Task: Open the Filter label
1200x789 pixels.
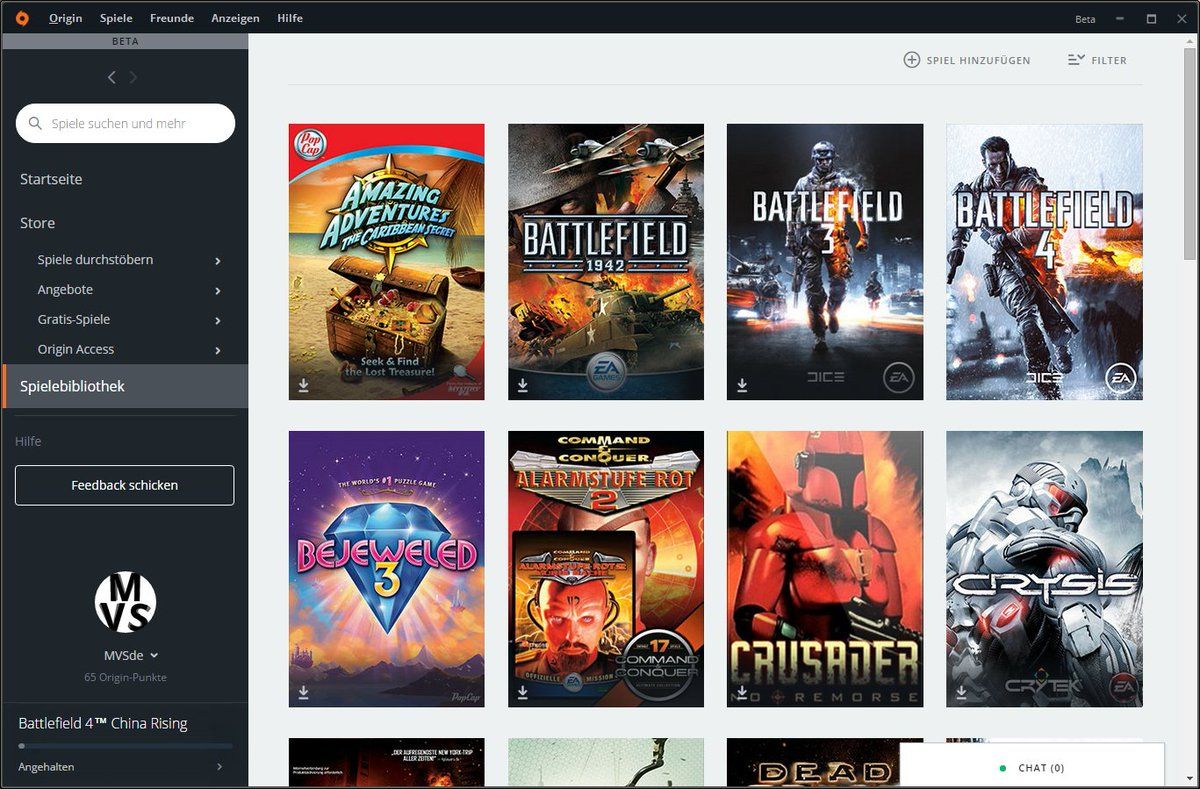Action: point(1109,61)
